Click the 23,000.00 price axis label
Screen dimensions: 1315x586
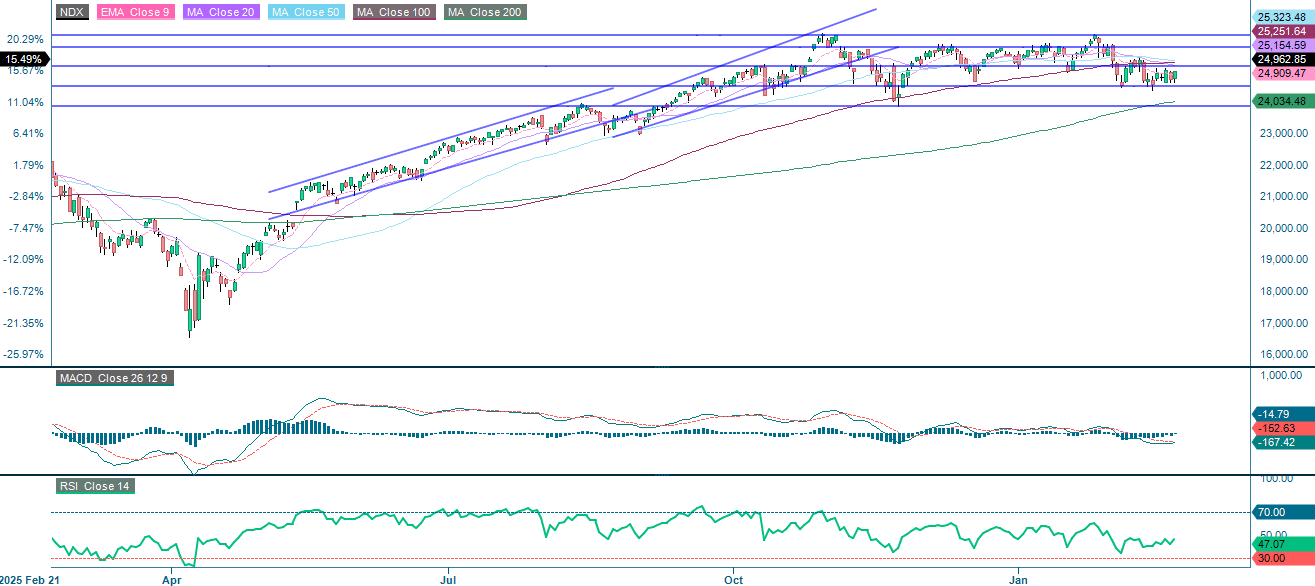pyautogui.click(x=1284, y=133)
